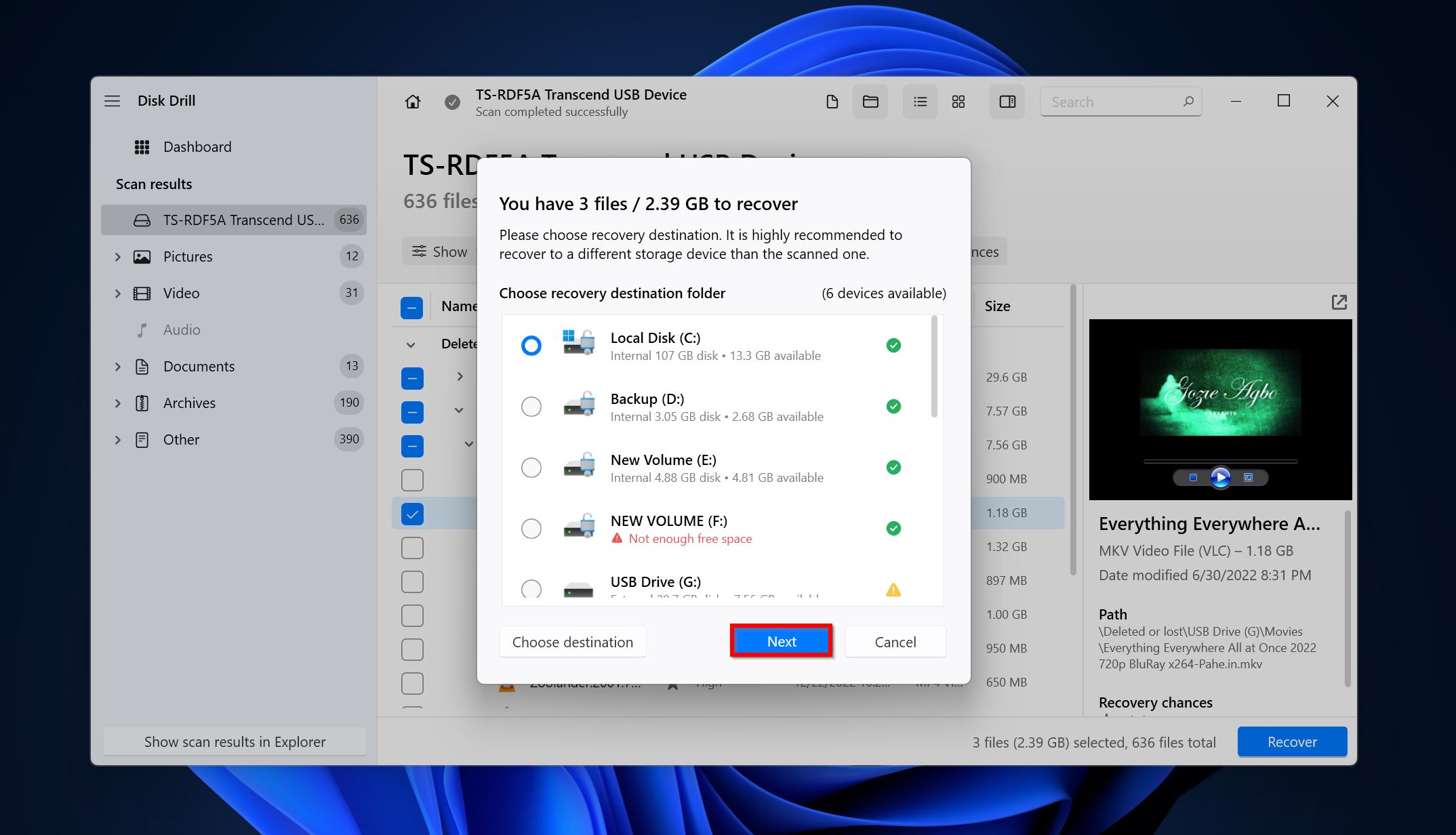Screen dimensions: 1456x835
Task: Click the split/preview pane icon
Action: pos(1007,100)
